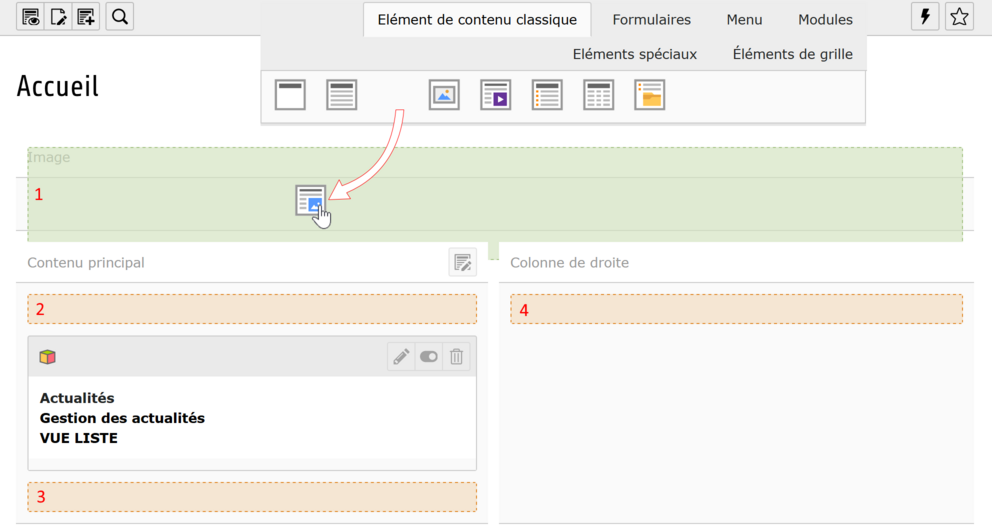The width and height of the screenshot is (992, 532).
Task: Click drop zone 4 in Colonne de droite
Action: coord(736,310)
